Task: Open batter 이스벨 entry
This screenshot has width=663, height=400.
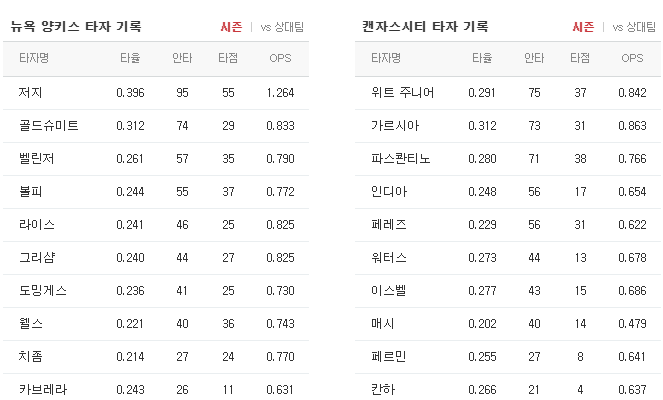Action: [x=508, y=291]
